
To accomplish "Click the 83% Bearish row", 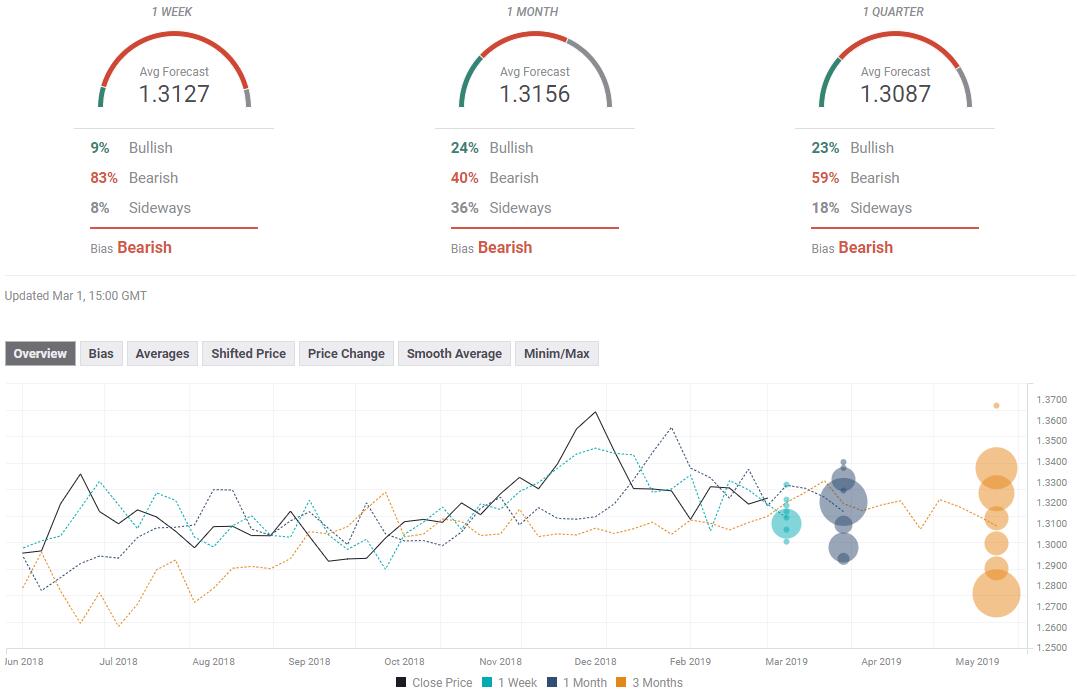I will tap(135, 178).
